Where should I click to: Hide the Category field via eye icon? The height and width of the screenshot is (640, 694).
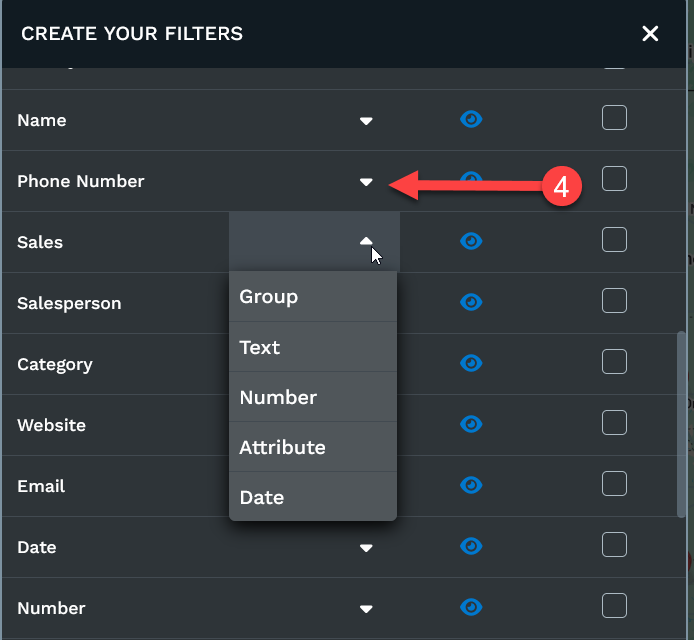[471, 363]
